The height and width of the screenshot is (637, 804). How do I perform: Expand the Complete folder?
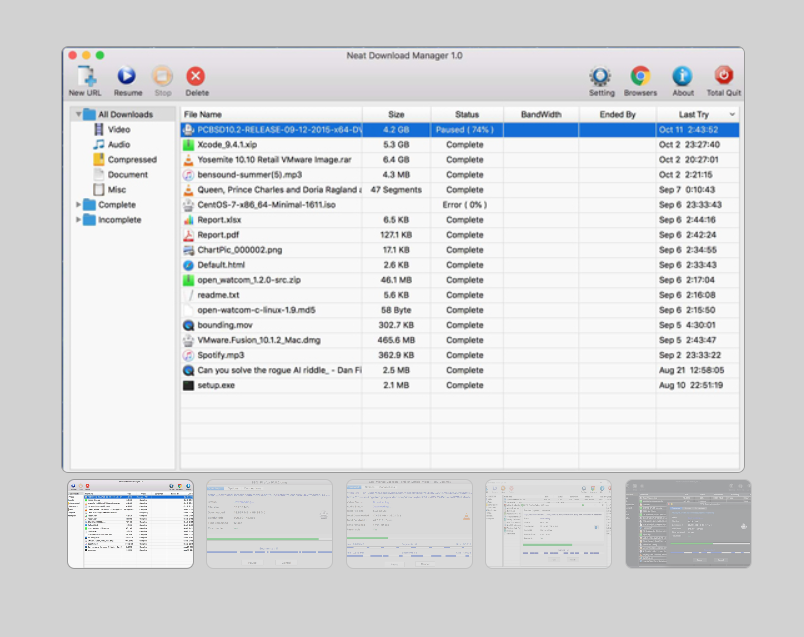click(78, 205)
